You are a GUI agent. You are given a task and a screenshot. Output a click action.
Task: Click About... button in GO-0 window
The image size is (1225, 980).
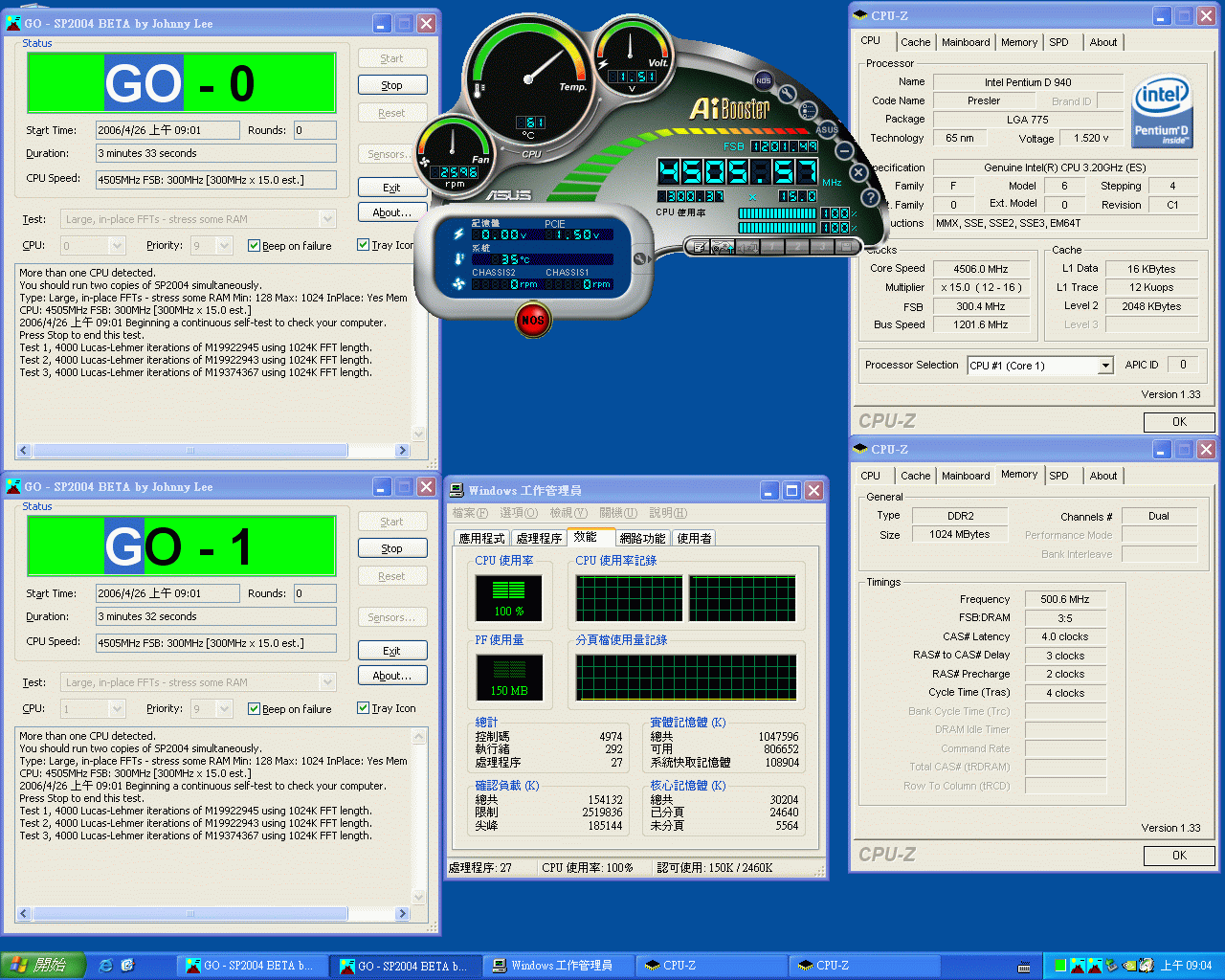point(392,212)
